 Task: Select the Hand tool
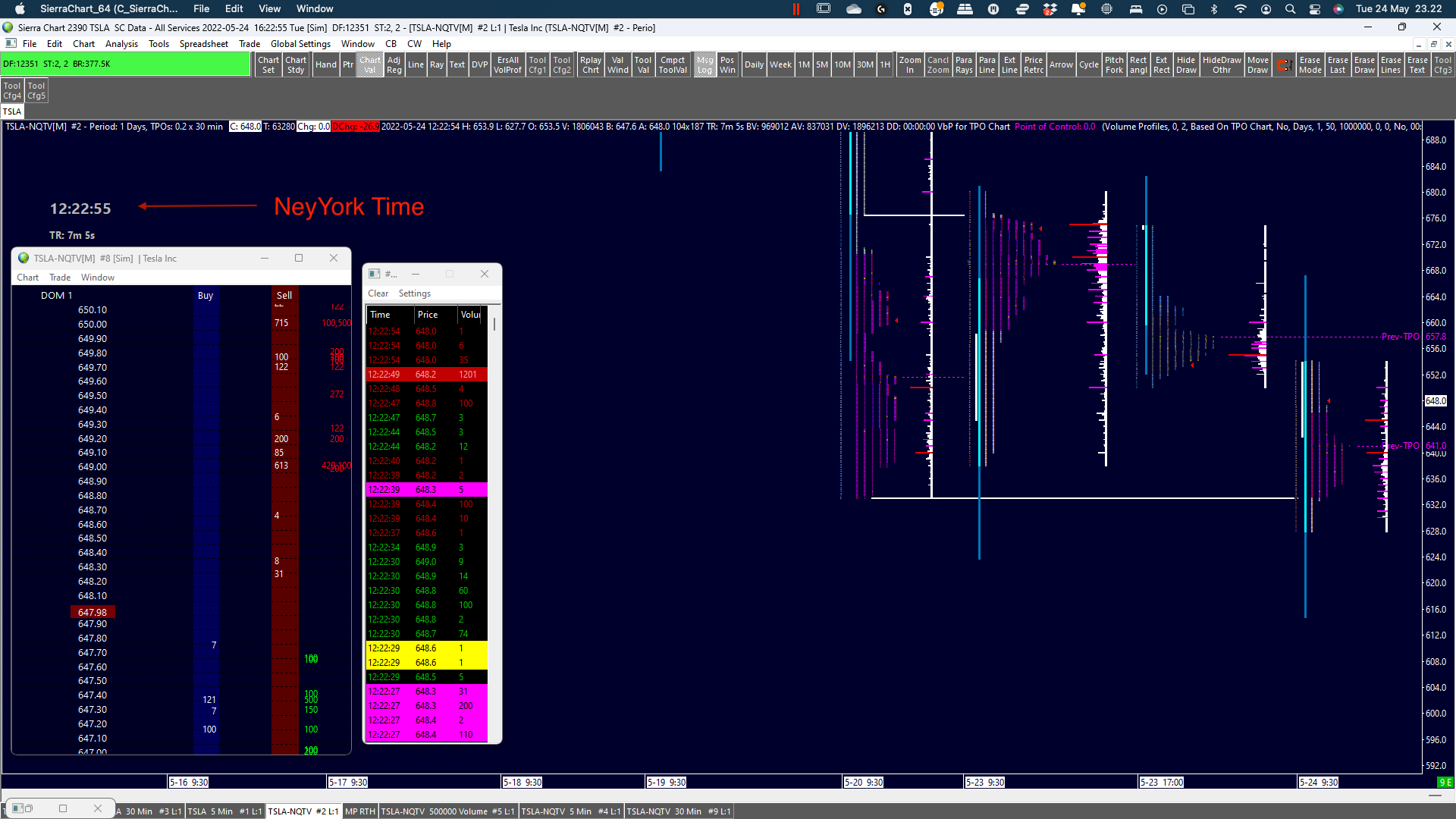pyautogui.click(x=326, y=64)
